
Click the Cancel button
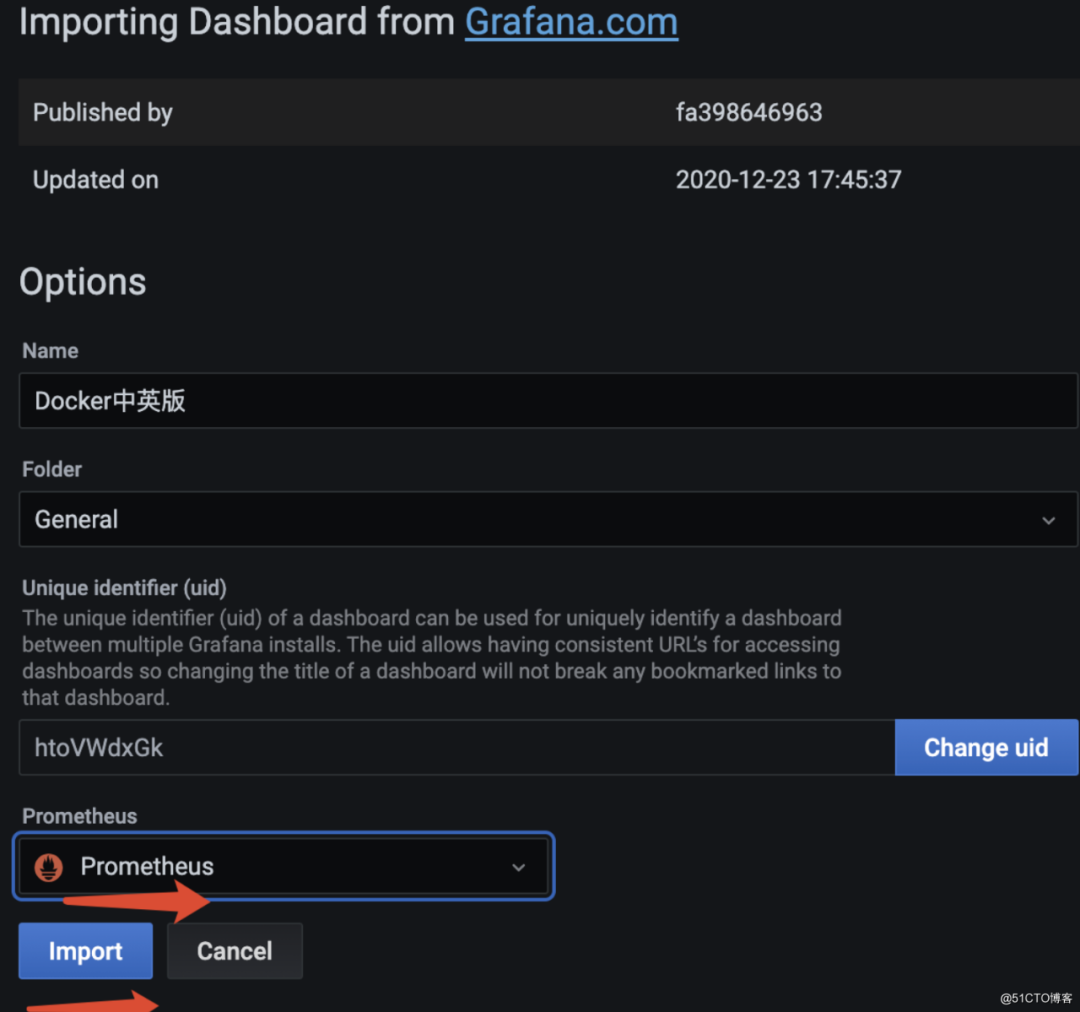pyautogui.click(x=234, y=951)
